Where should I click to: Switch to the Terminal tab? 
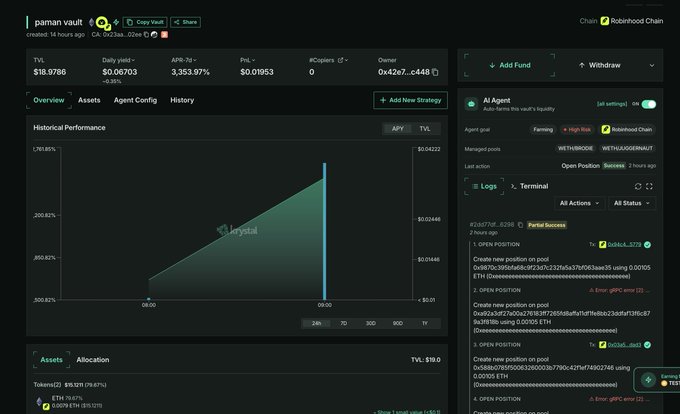[530, 186]
